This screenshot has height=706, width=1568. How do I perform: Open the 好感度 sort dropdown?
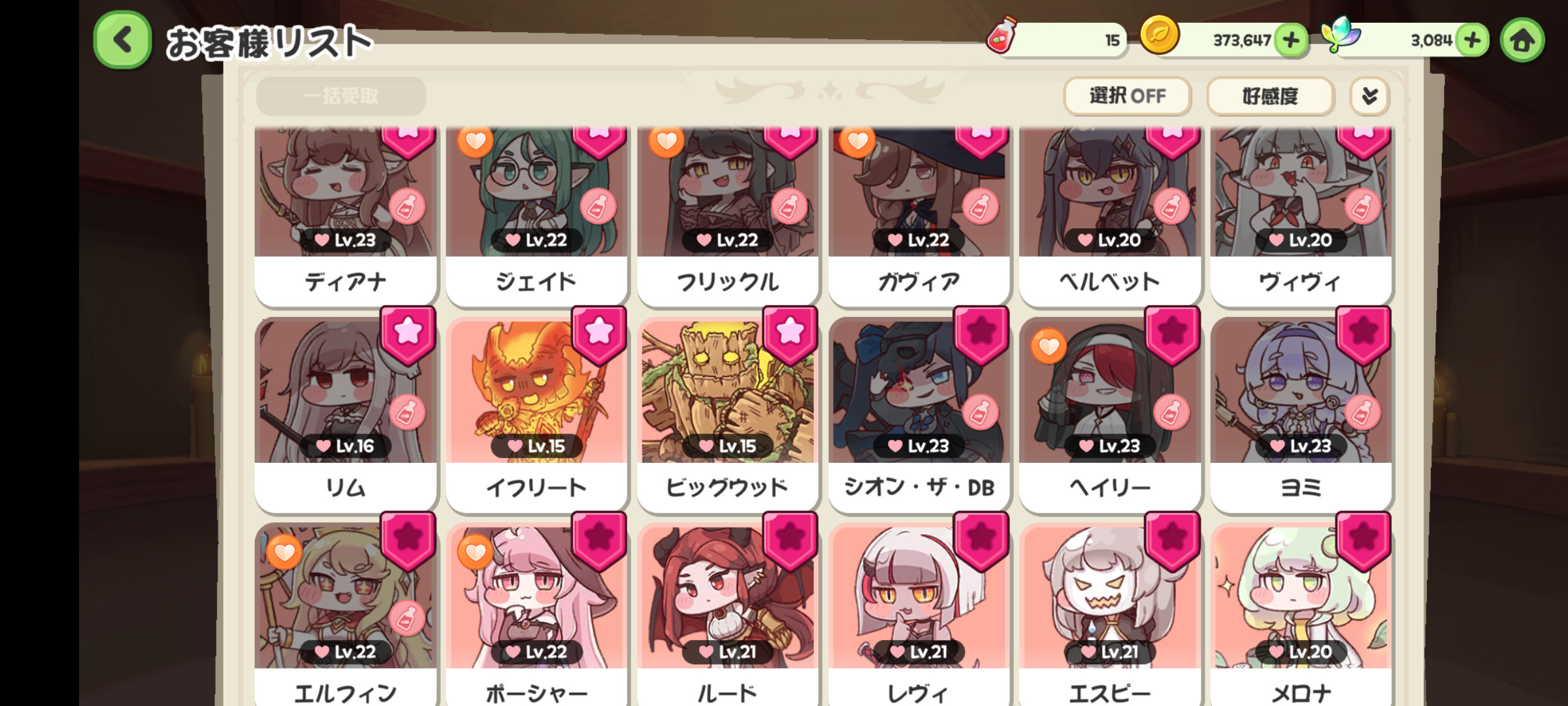(1270, 96)
